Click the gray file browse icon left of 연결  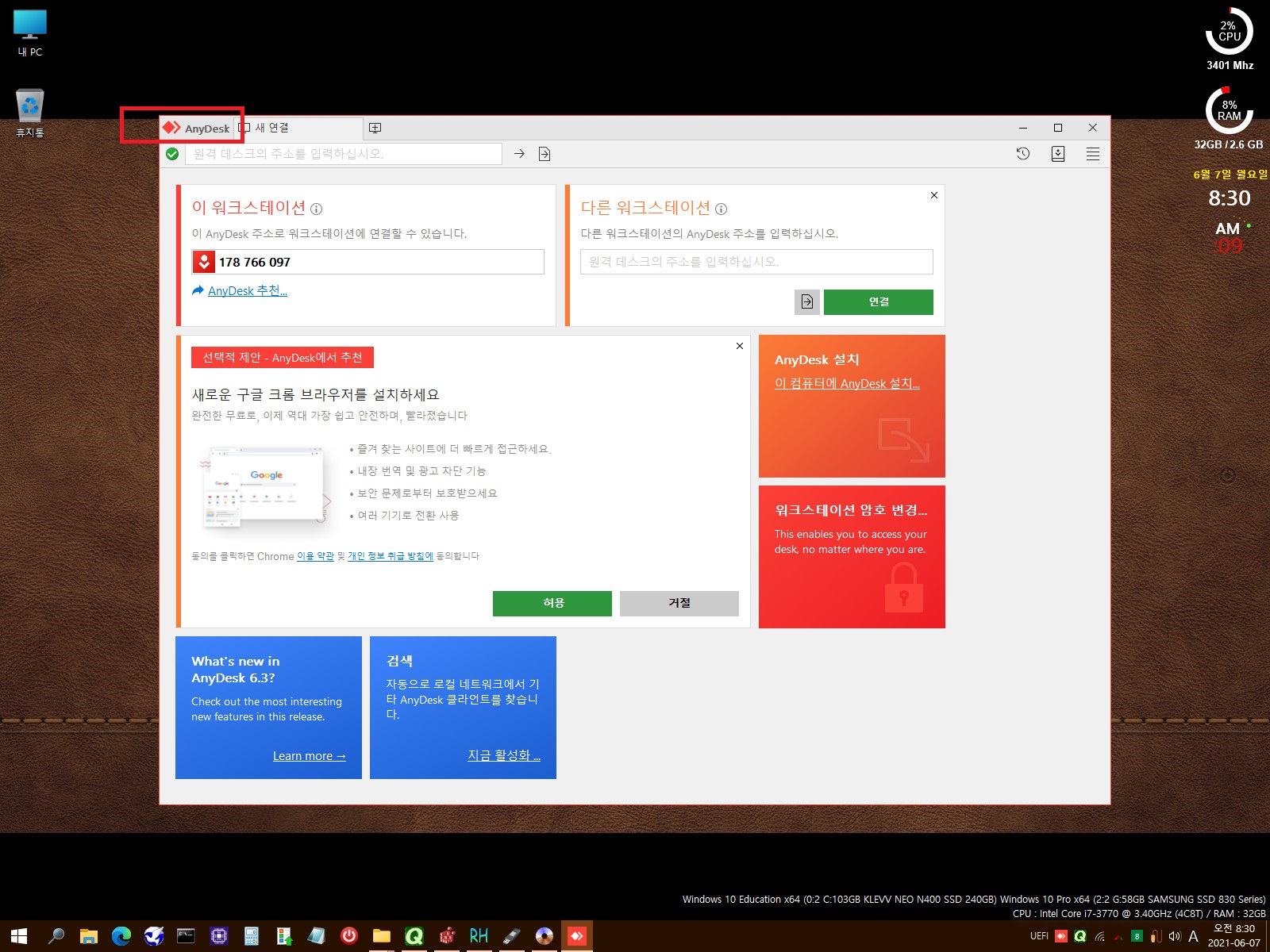(x=807, y=301)
